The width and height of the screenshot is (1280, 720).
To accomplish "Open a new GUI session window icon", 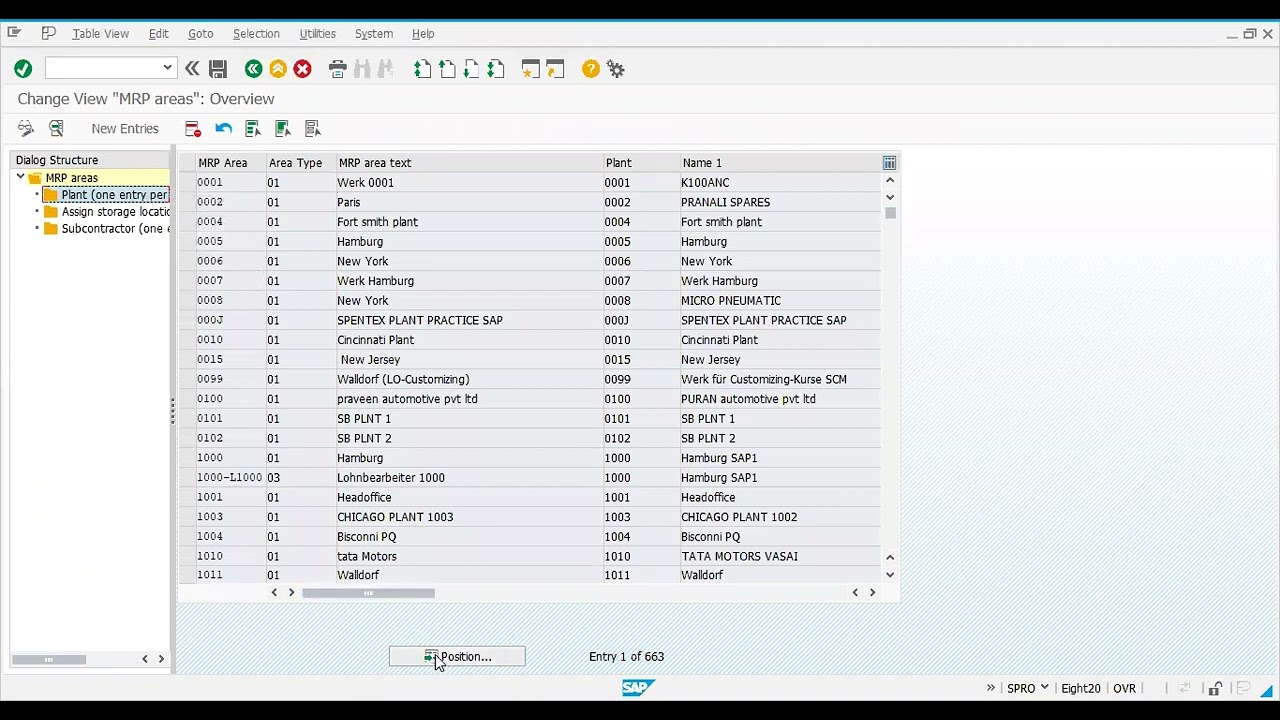I will (x=531, y=69).
